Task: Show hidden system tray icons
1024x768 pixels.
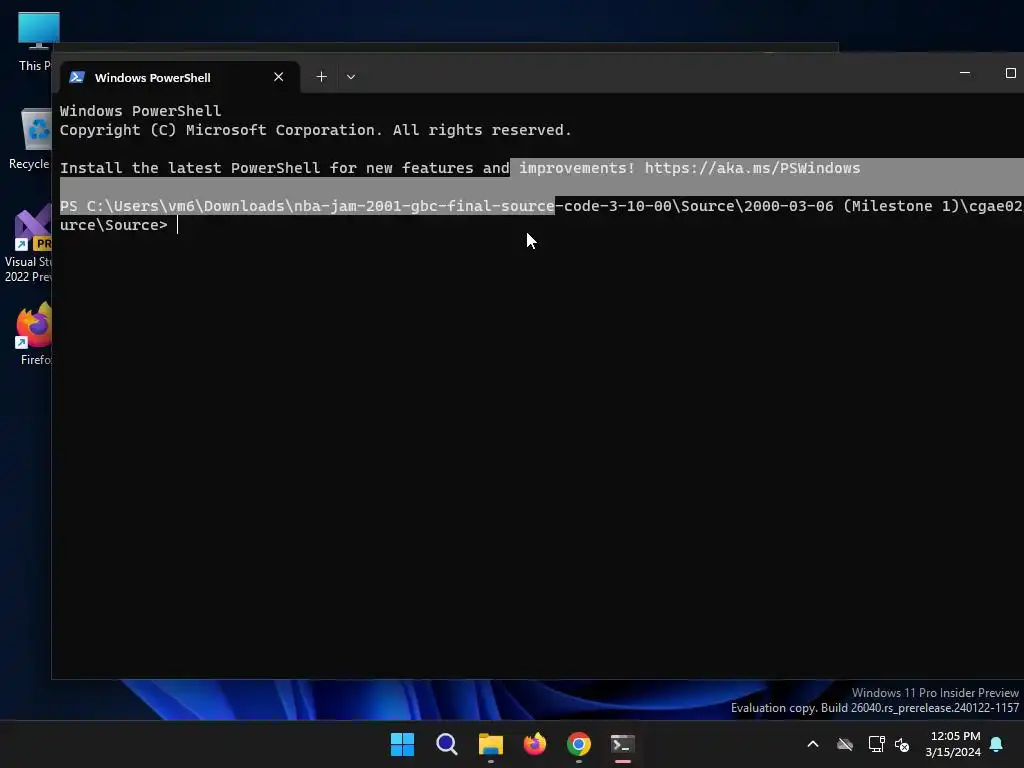Action: [813, 744]
